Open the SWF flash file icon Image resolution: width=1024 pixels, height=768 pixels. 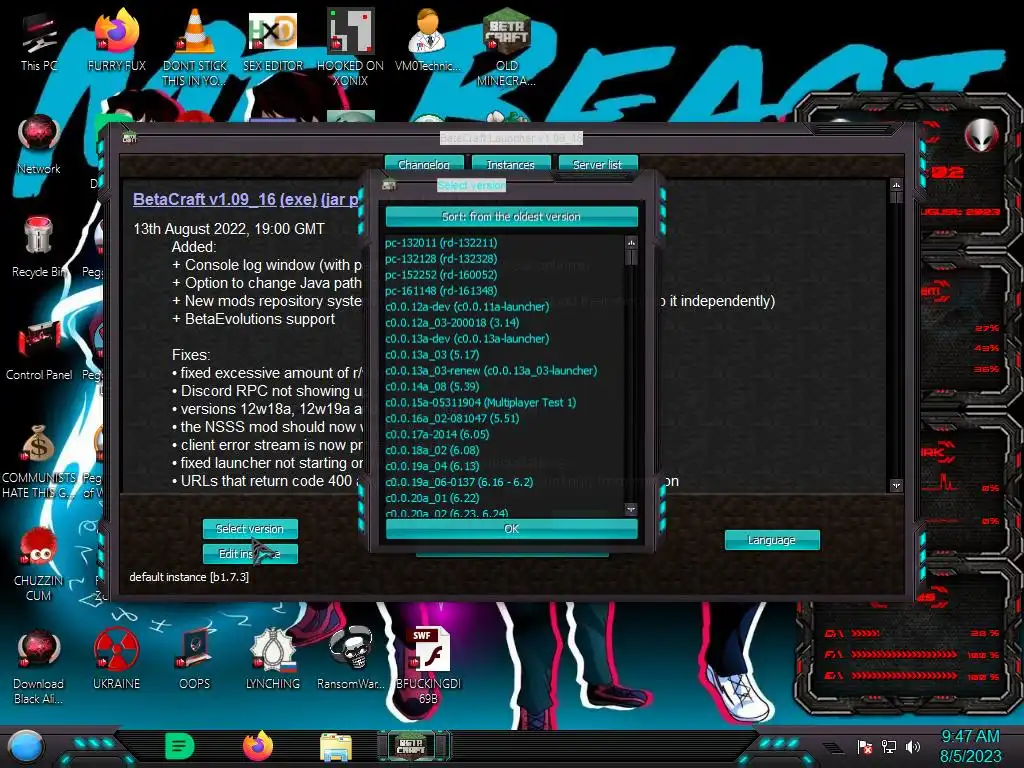click(x=428, y=666)
